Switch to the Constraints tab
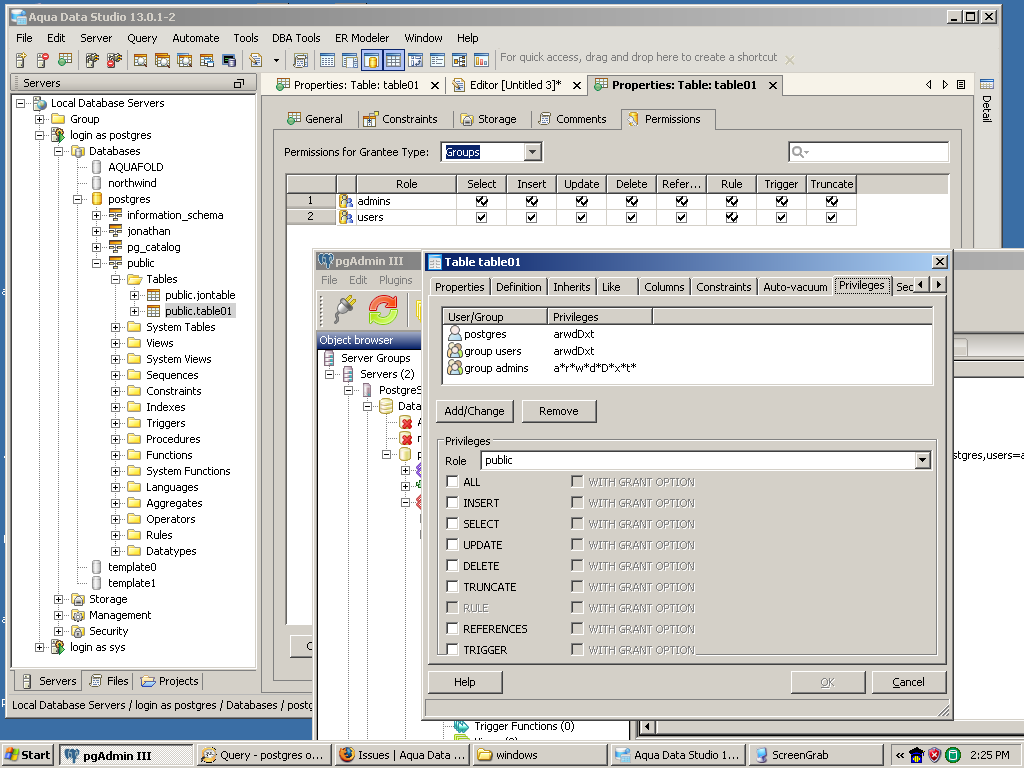The width and height of the screenshot is (1024, 768). [400, 119]
